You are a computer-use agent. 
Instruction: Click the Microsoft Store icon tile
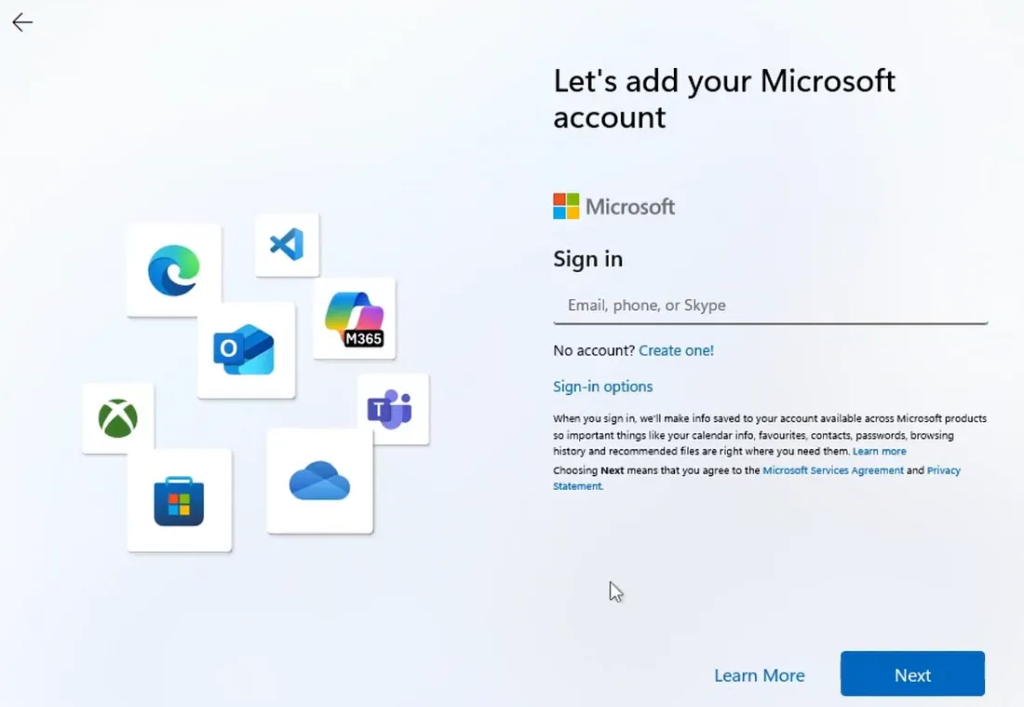click(x=179, y=500)
